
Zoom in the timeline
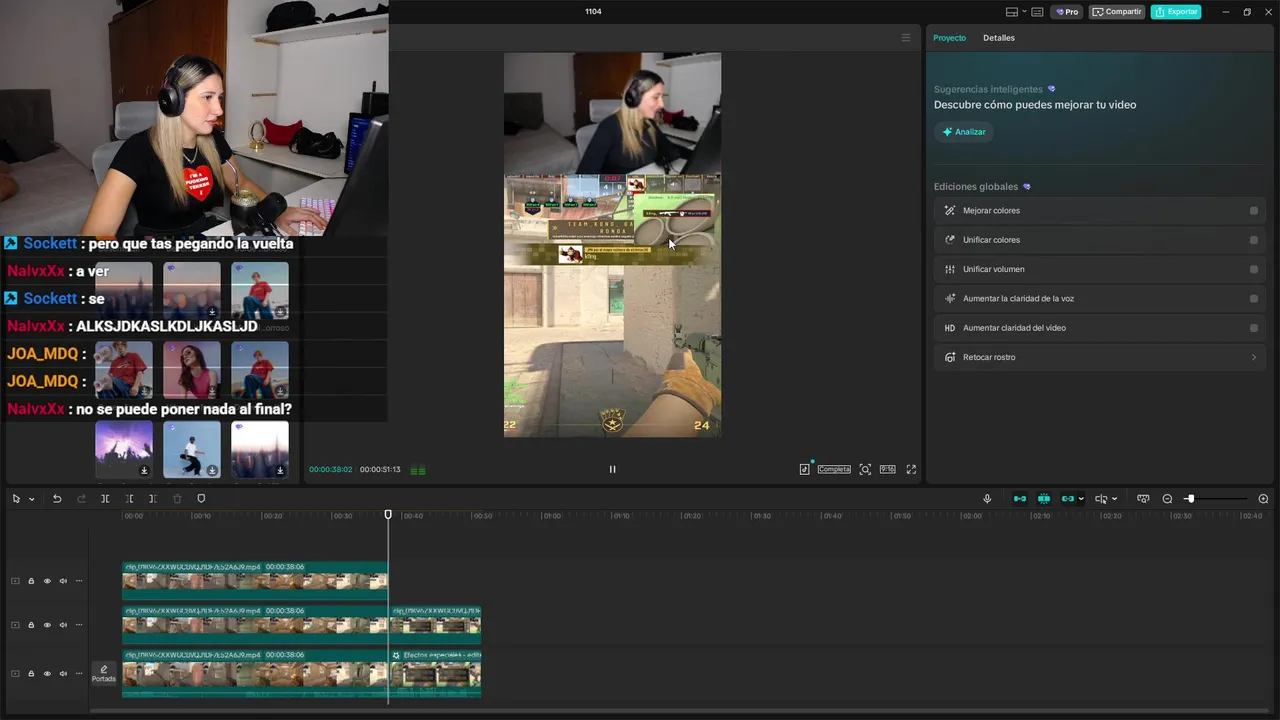coord(1263,498)
